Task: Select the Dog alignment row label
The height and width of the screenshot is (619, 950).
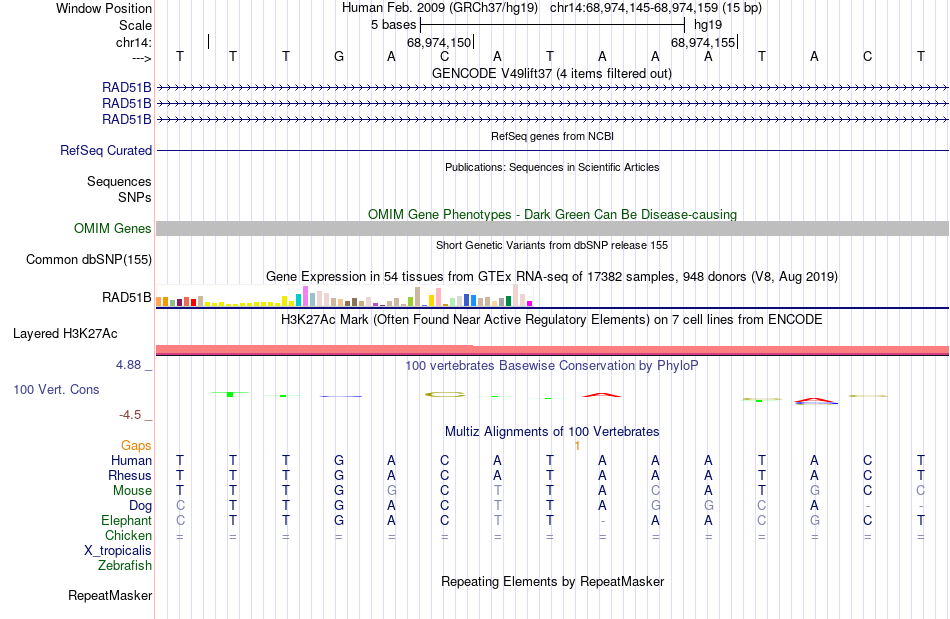Action: tap(140, 505)
